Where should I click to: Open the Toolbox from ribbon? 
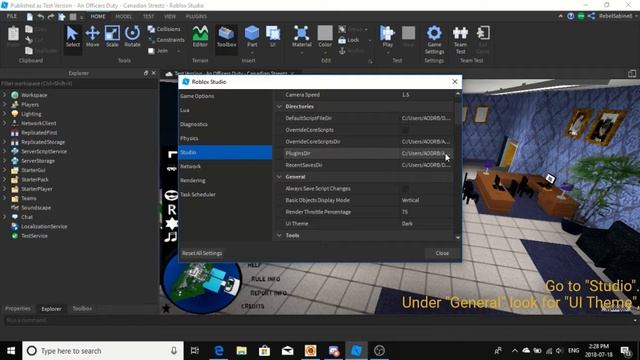click(x=226, y=37)
